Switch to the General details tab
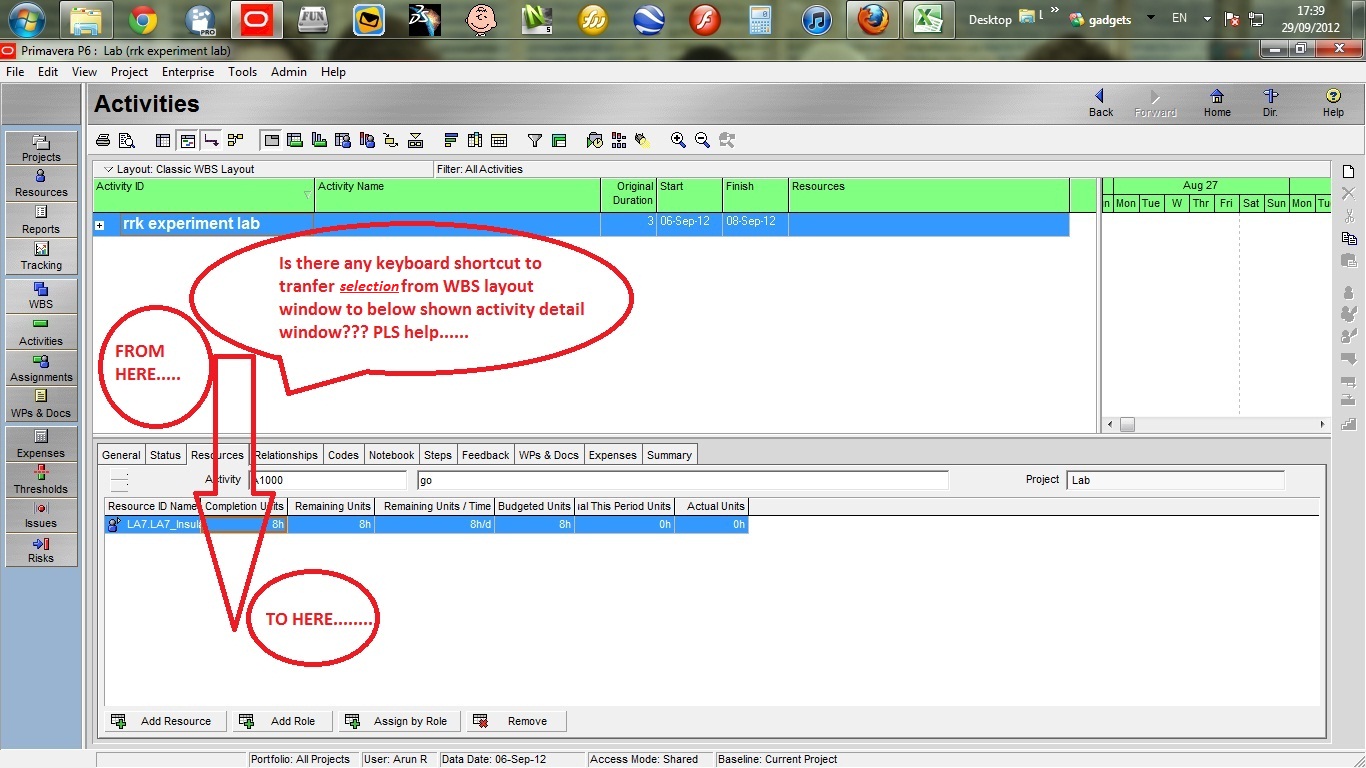1366x768 pixels. click(x=121, y=455)
